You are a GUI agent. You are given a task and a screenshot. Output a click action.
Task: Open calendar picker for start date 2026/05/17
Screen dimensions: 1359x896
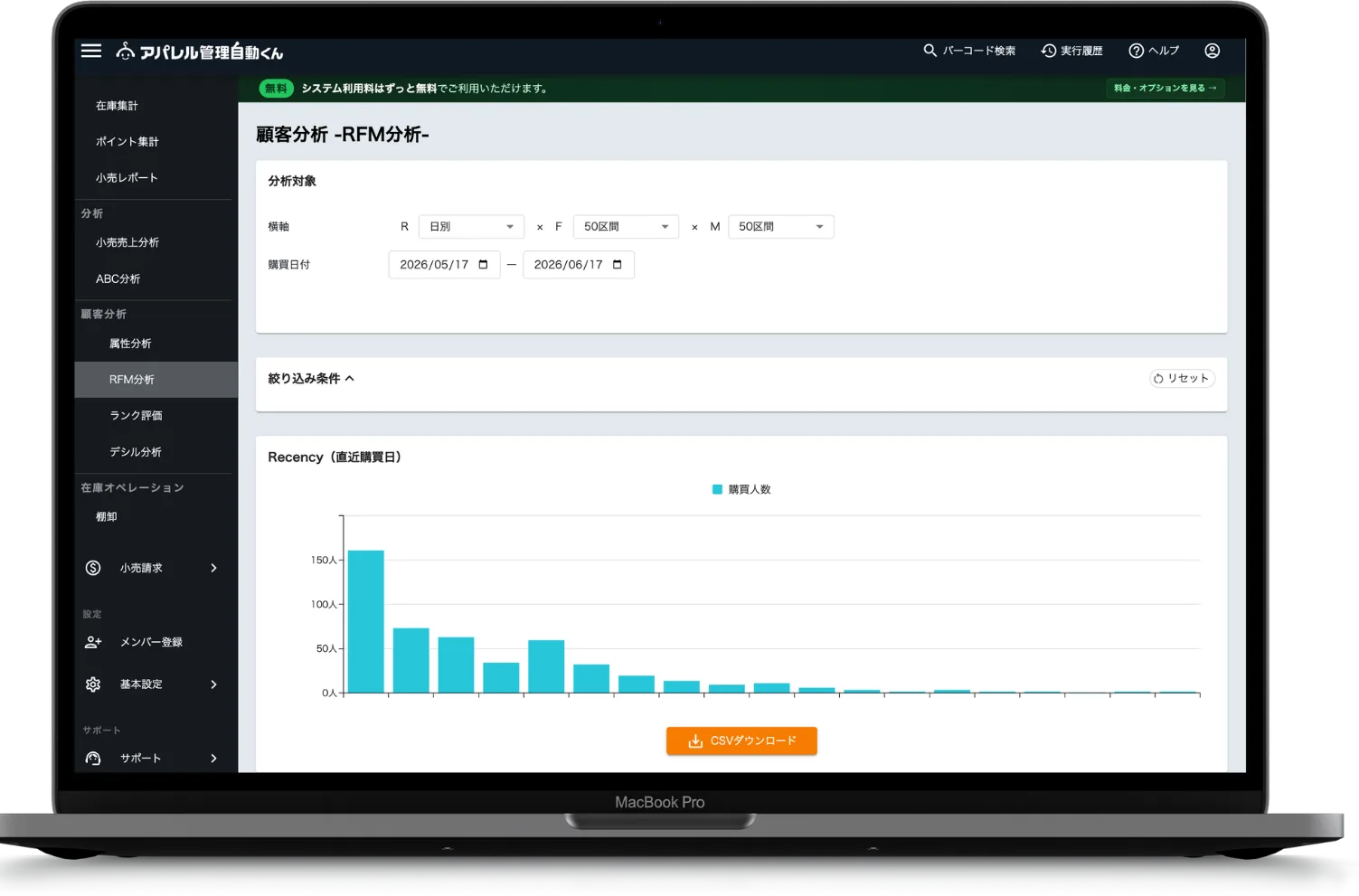point(483,265)
